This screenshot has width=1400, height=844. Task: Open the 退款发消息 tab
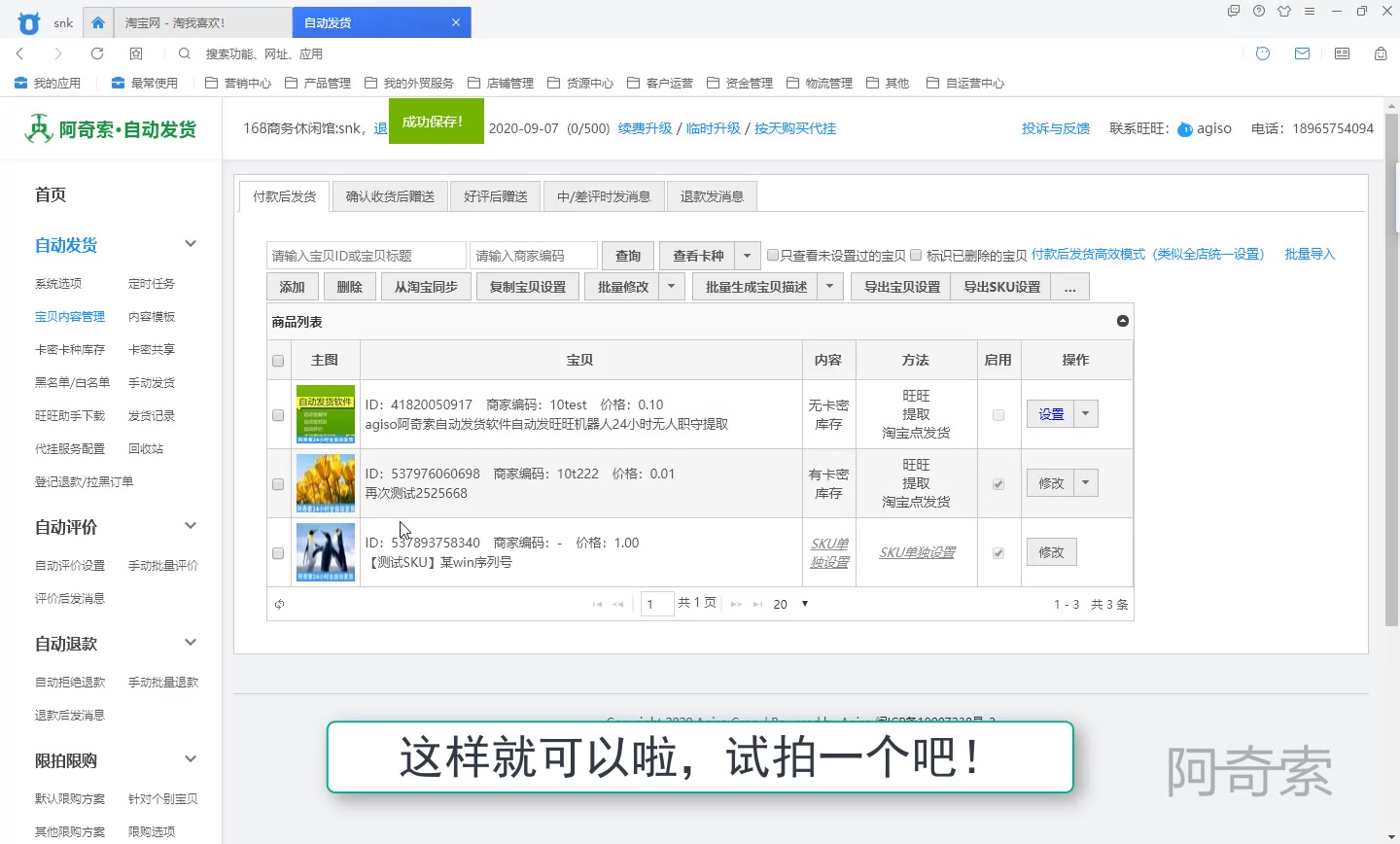tap(712, 196)
